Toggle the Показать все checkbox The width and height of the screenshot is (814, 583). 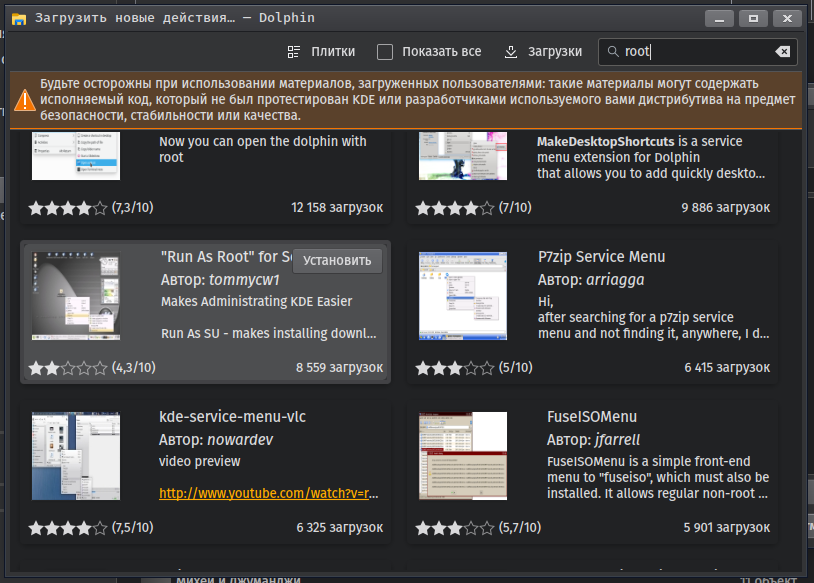click(x=385, y=52)
